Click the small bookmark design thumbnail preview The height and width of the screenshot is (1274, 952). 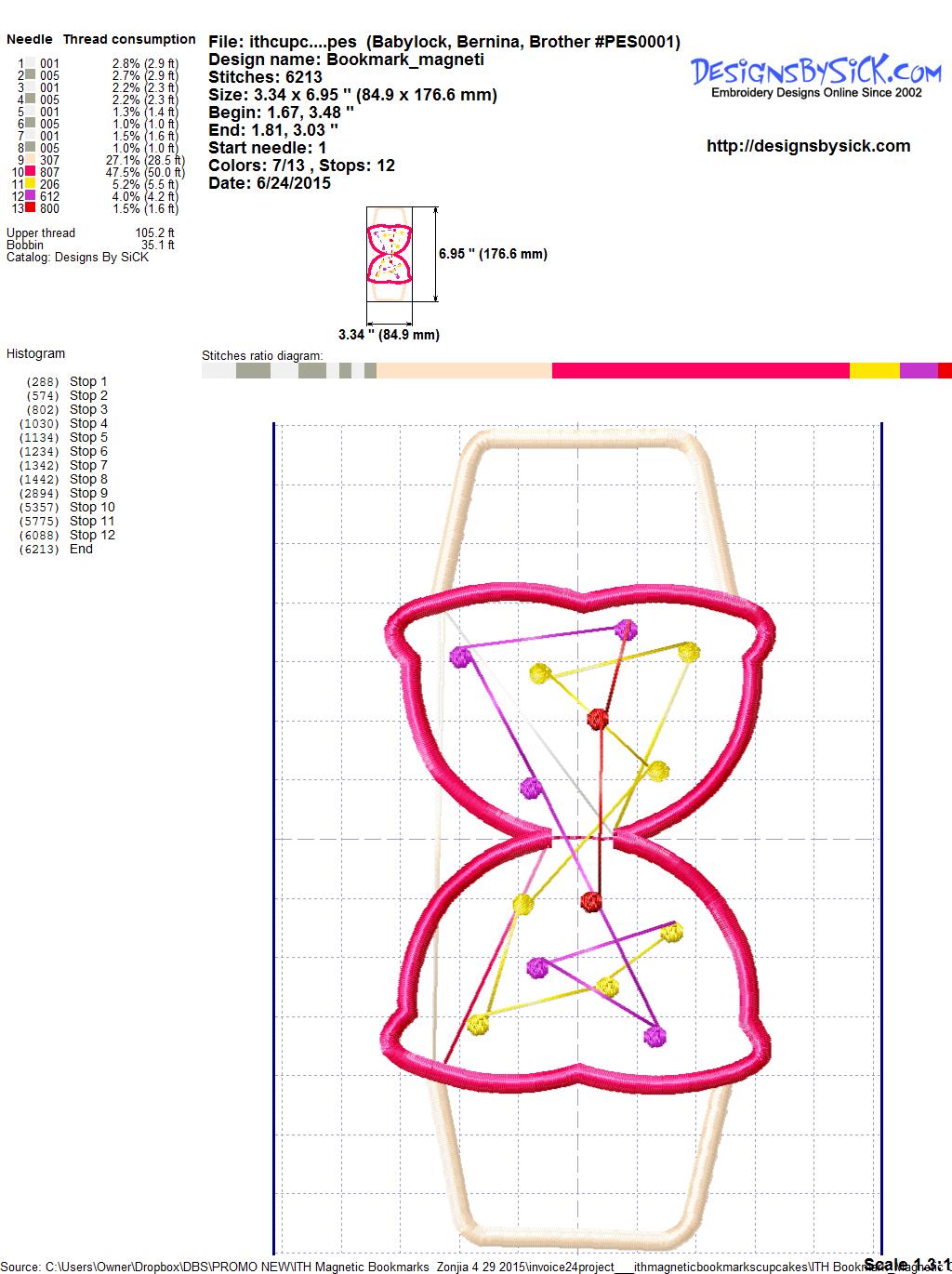[x=390, y=254]
